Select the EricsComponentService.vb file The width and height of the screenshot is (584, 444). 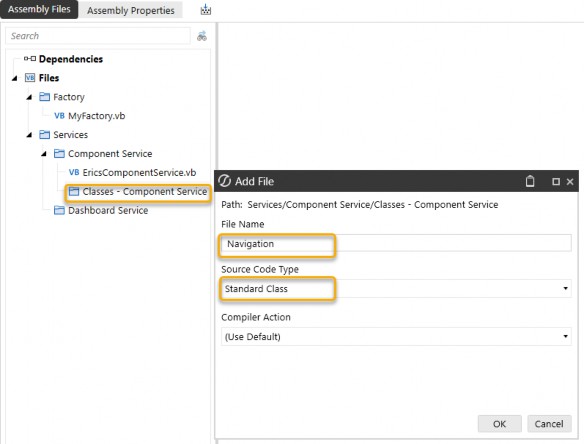[x=132, y=172]
